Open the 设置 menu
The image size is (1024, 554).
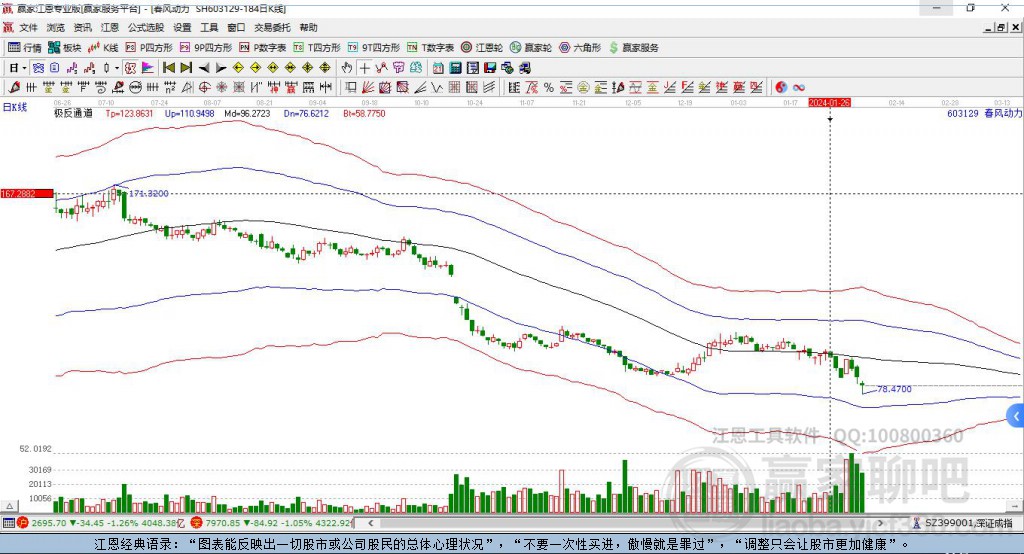[182, 27]
